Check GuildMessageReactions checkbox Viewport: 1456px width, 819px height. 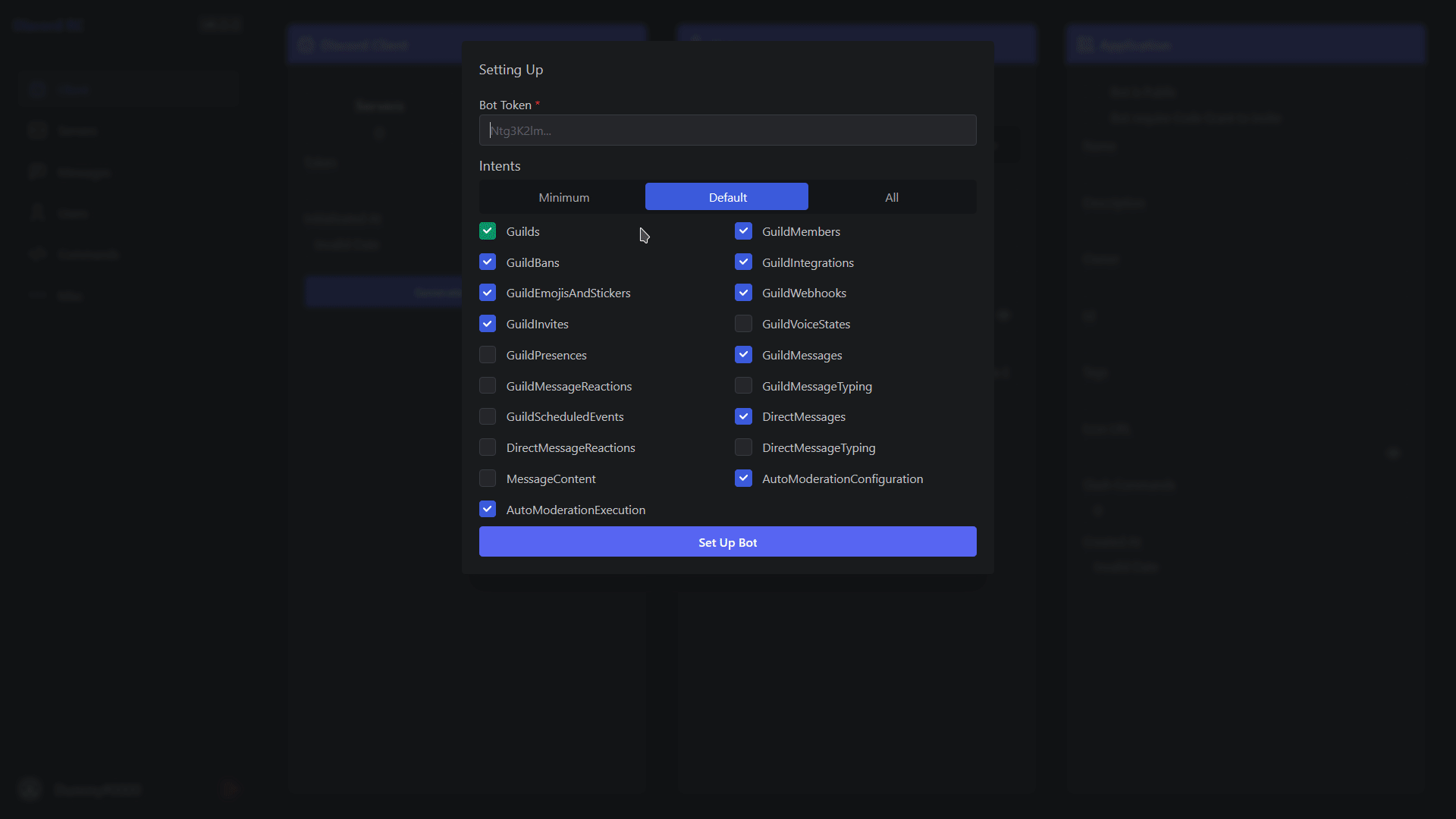[488, 386]
